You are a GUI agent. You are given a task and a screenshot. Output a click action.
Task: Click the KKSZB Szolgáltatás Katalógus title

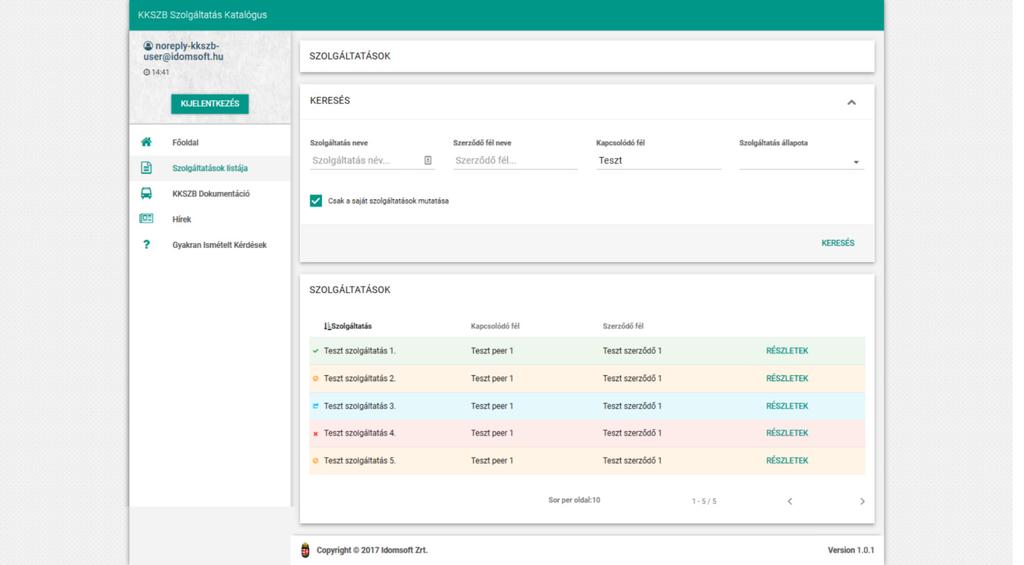click(202, 15)
